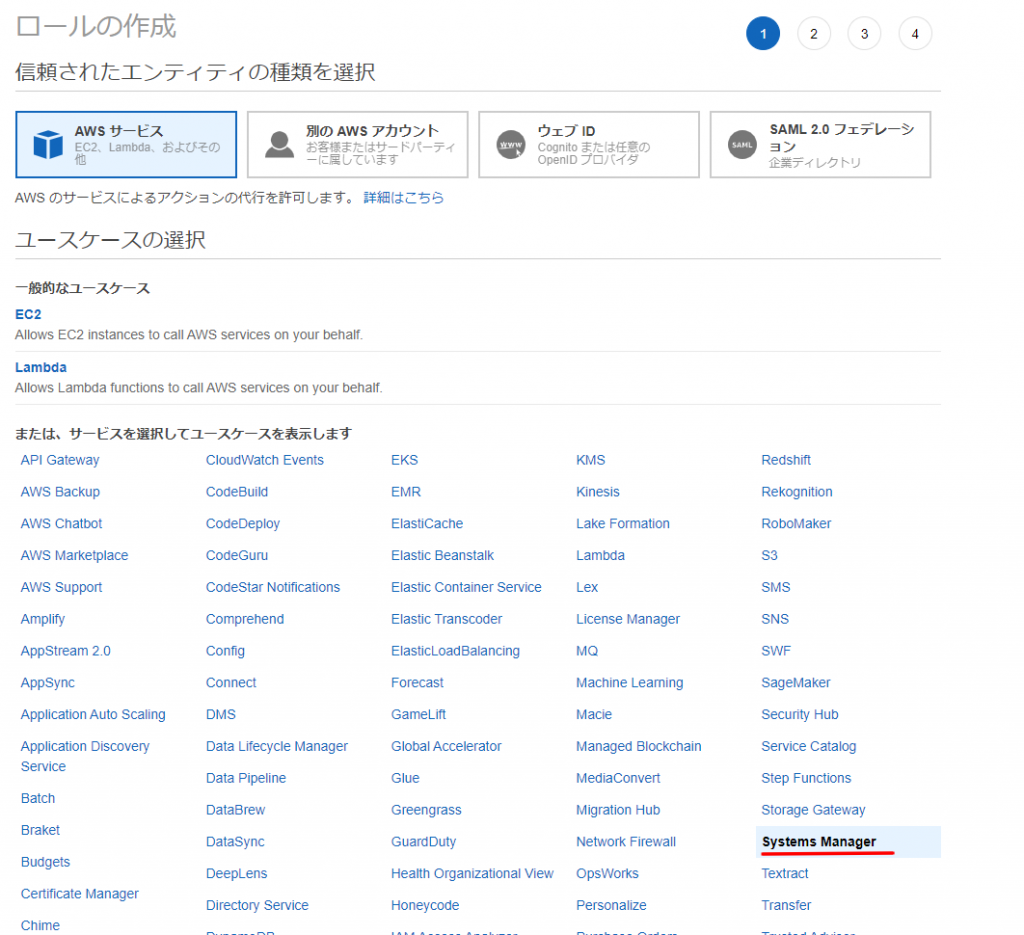Choose the 別の AWS アカウント entity card
Screen dimensions: 1024x935
[x=357, y=144]
